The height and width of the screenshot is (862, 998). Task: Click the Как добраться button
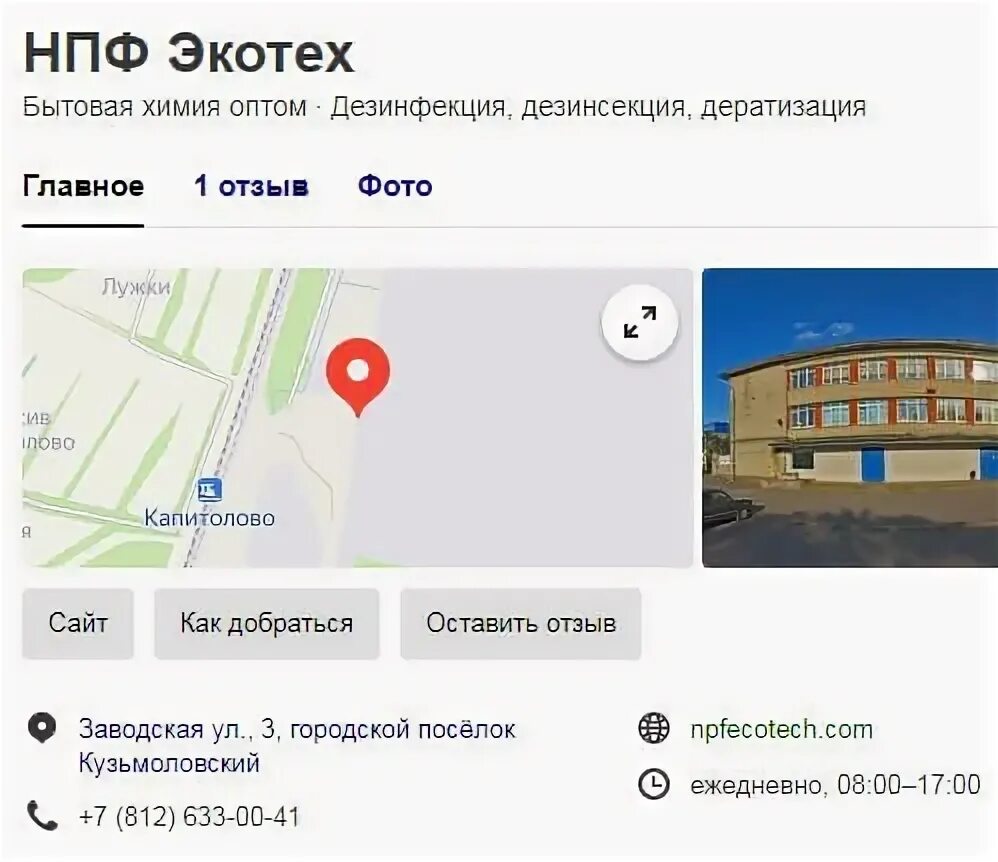pos(267,624)
